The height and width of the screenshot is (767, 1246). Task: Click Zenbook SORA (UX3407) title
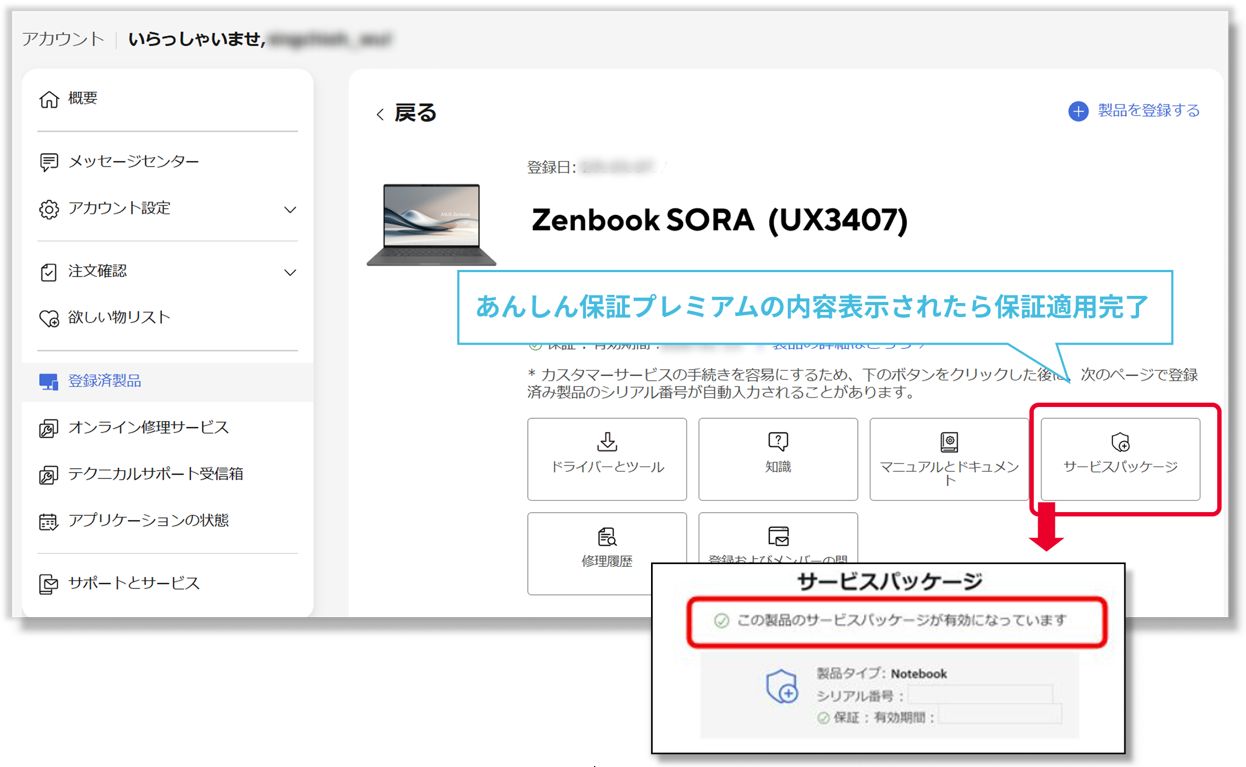[x=719, y=220]
